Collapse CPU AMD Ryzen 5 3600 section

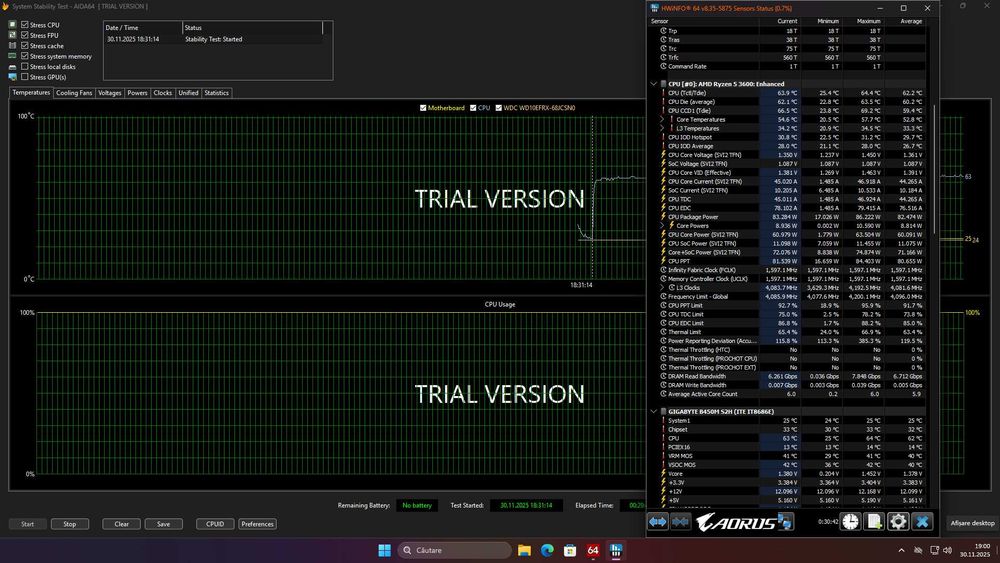(x=653, y=84)
